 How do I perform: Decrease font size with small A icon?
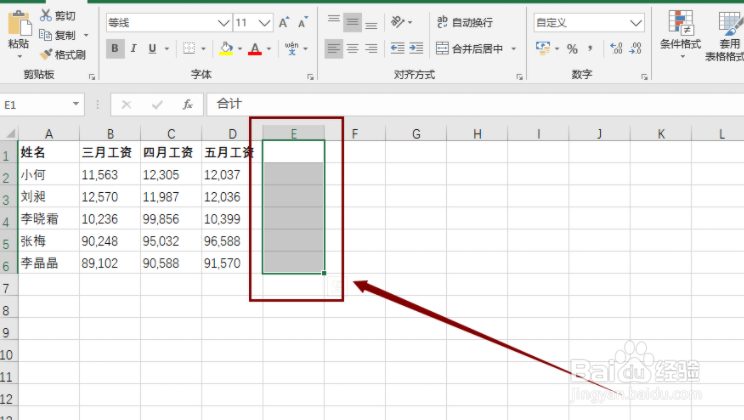(303, 22)
